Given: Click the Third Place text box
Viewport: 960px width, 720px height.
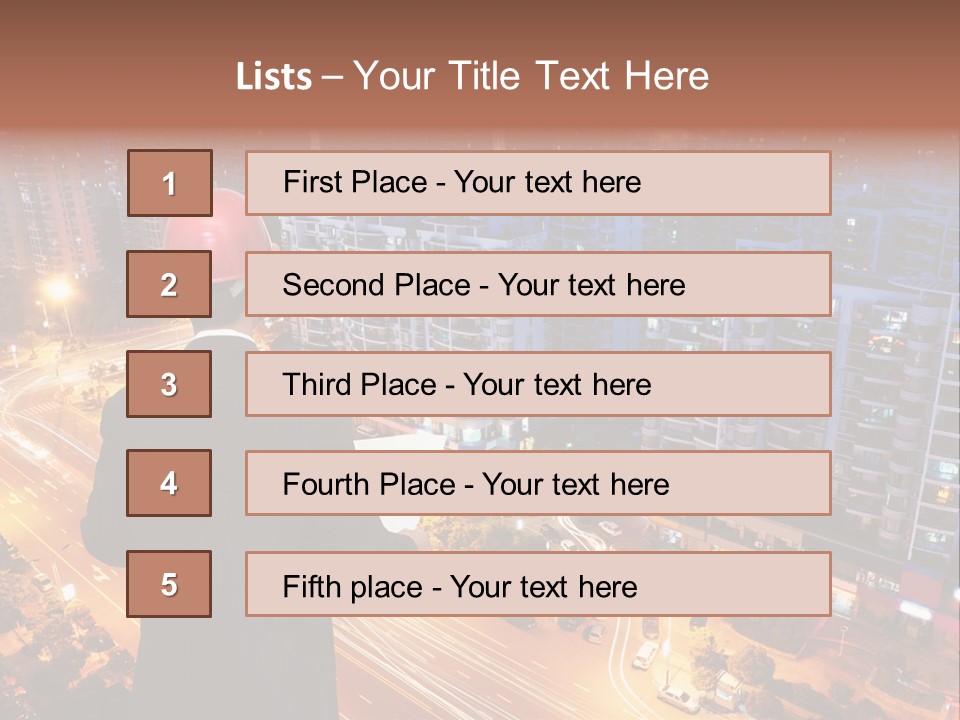Looking at the screenshot, I should tap(538, 384).
